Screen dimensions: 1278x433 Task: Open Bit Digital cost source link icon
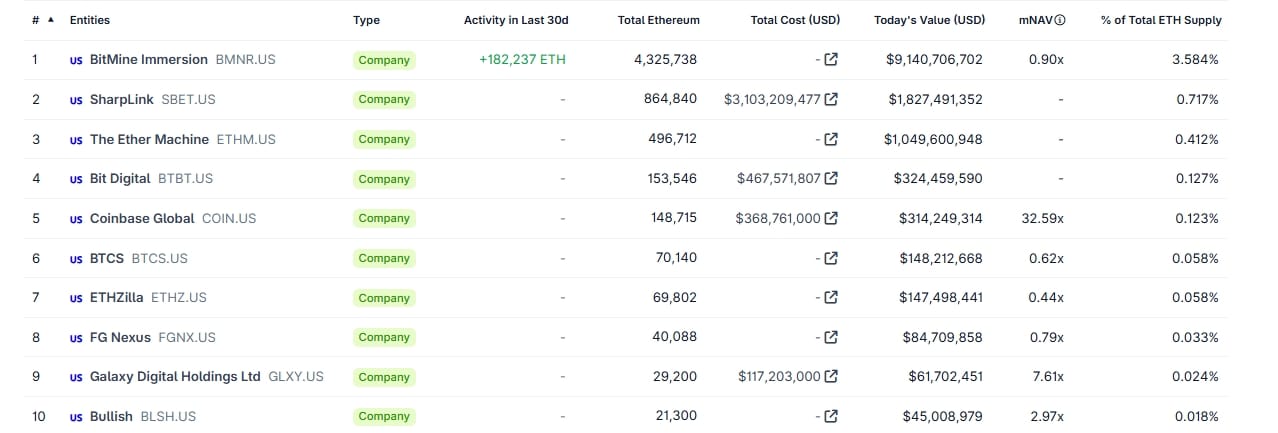point(830,179)
